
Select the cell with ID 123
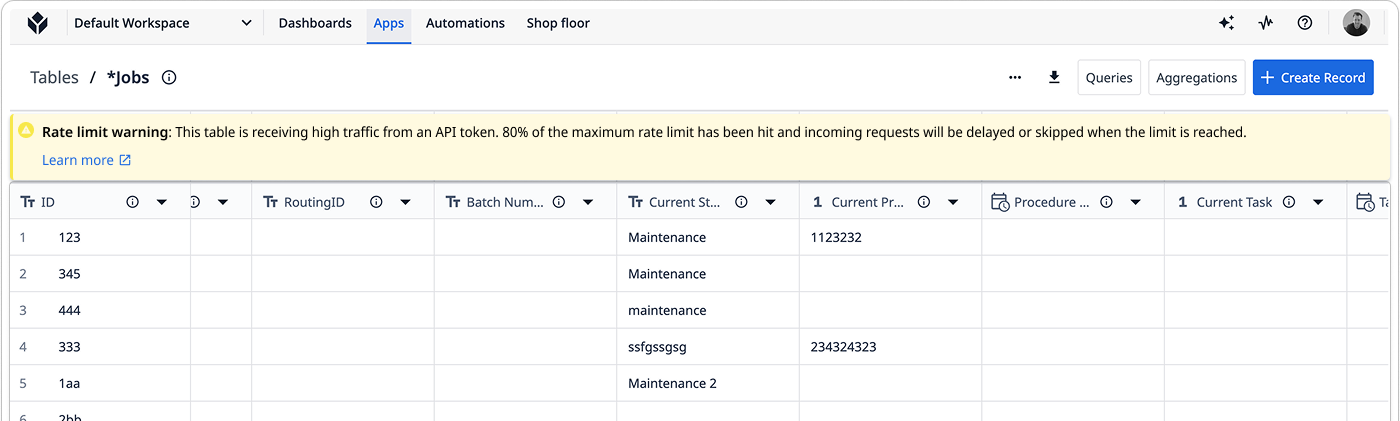pyautogui.click(x=100, y=238)
